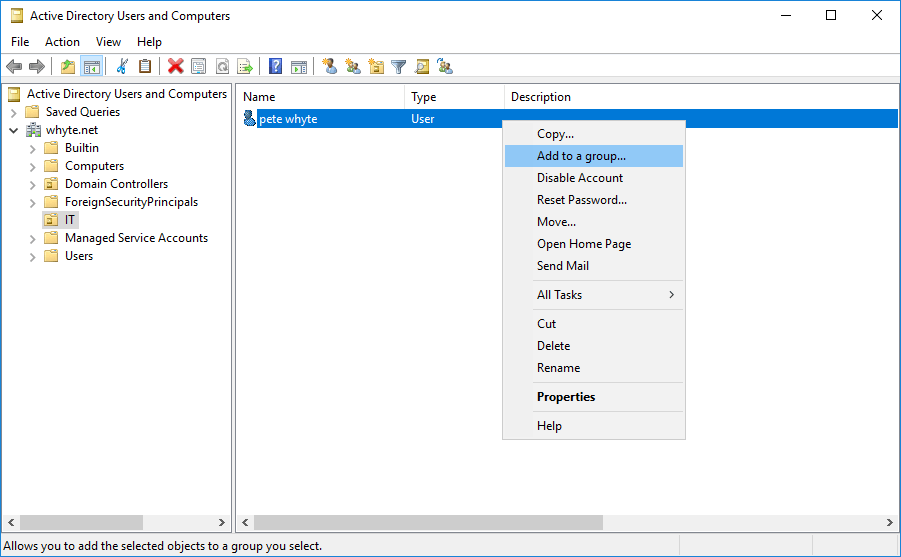Select the Active Directory Users and Computers root
The image size is (901, 557).
(126, 94)
